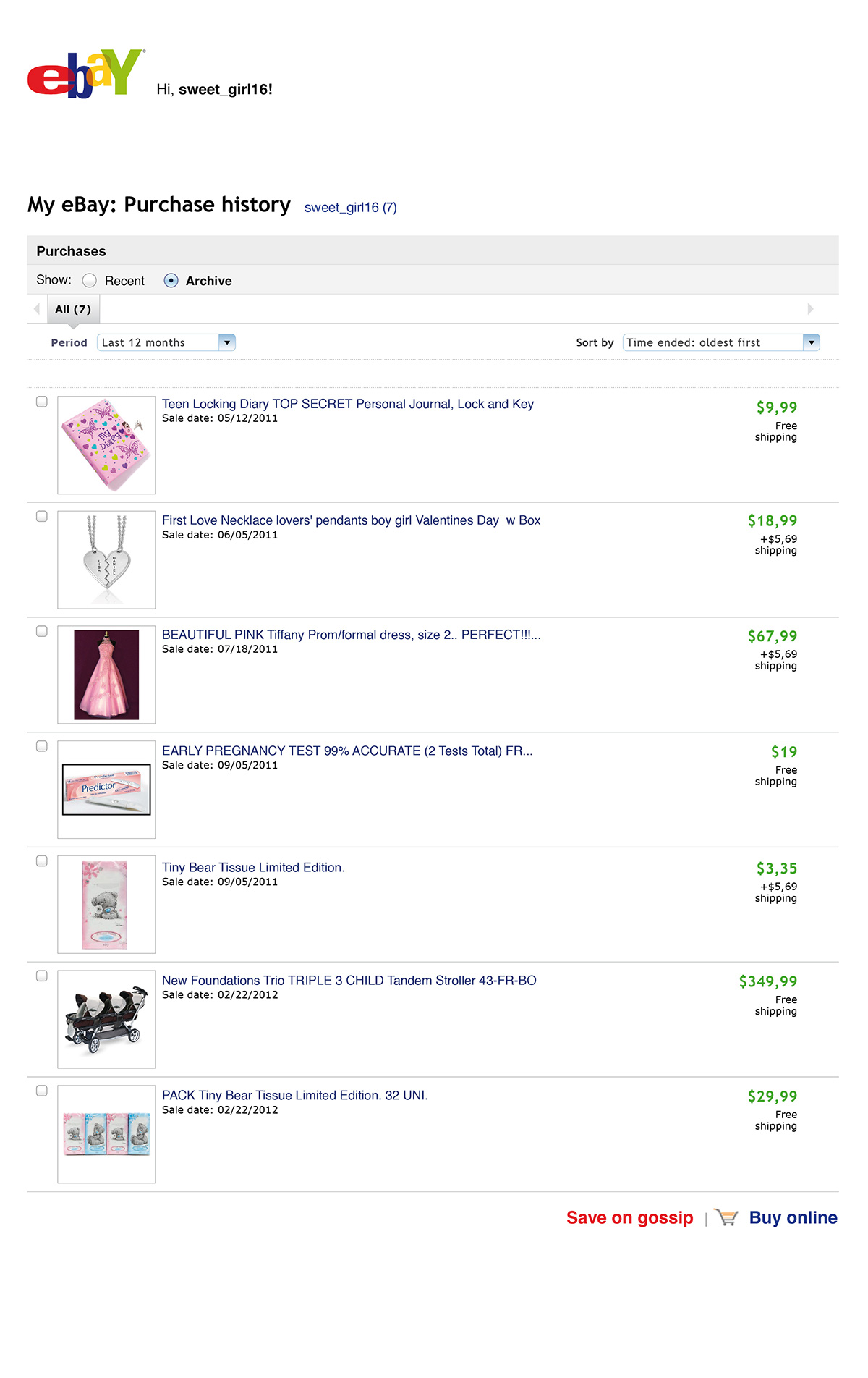Screen dimensions: 868x1378
Task: Click the right tab scroll arrow
Action: (810, 309)
